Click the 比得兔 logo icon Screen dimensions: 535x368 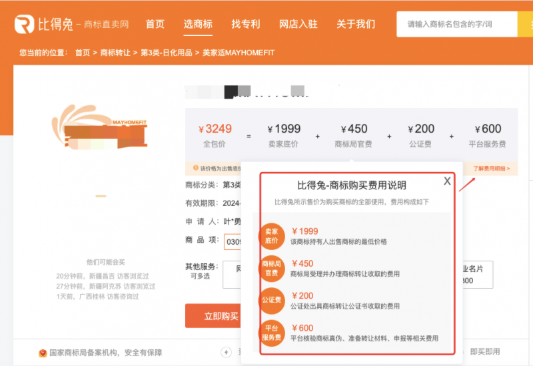(x=24, y=24)
